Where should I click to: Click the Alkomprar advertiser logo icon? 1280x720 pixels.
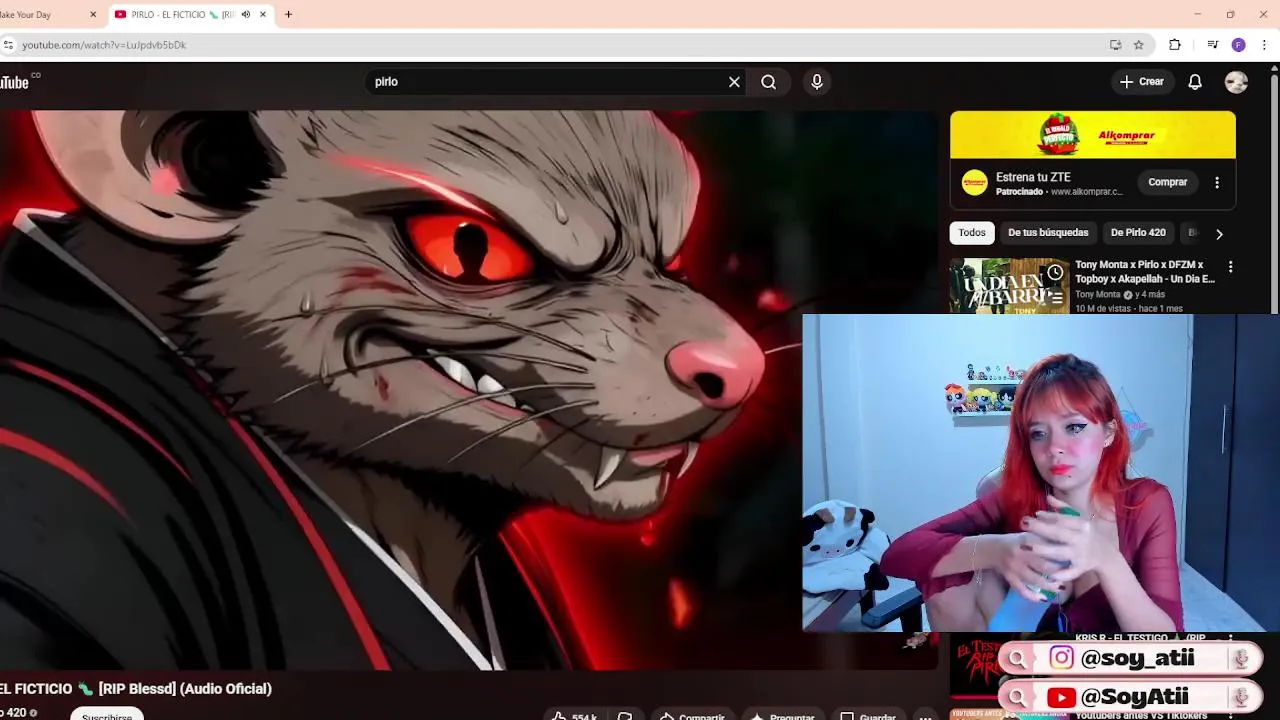[974, 183]
